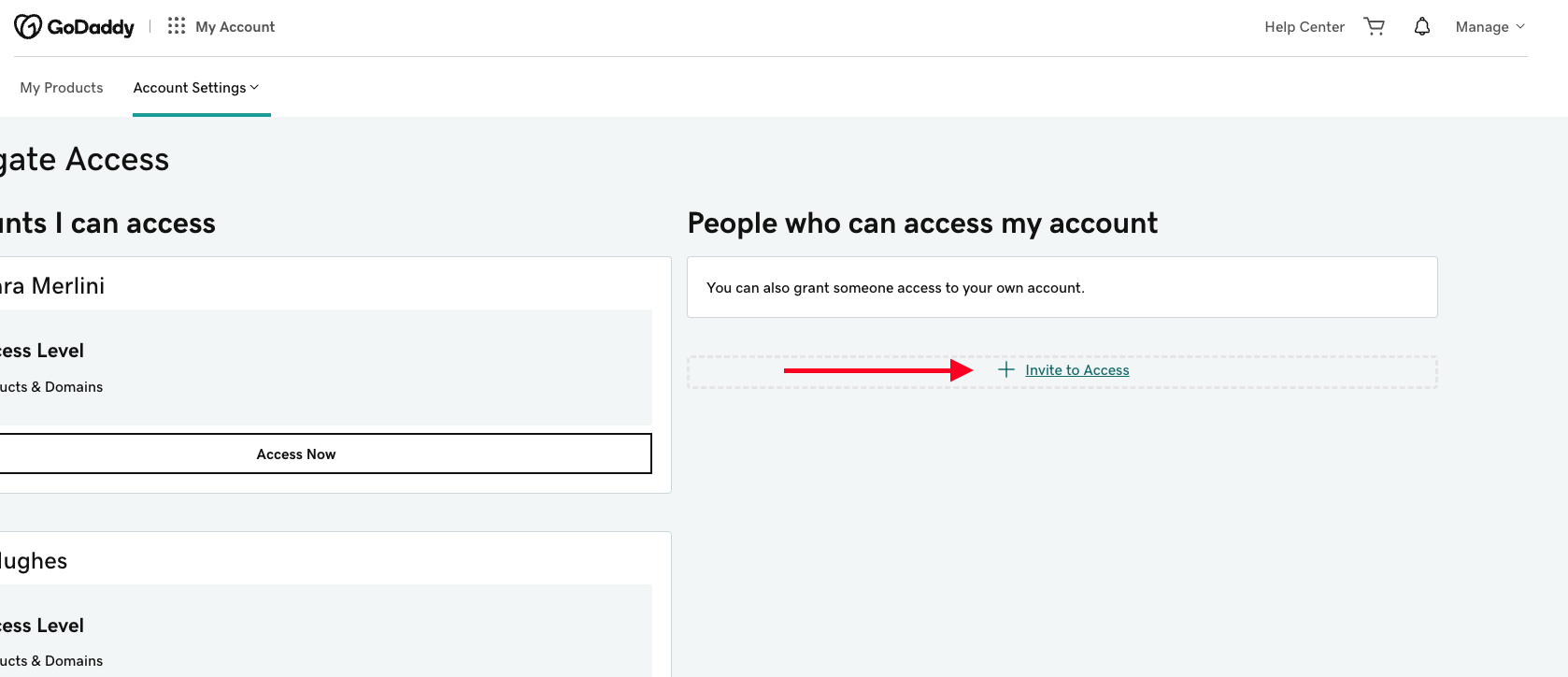
Task: Click the GoDaddy wordmark text
Action: coord(91,27)
